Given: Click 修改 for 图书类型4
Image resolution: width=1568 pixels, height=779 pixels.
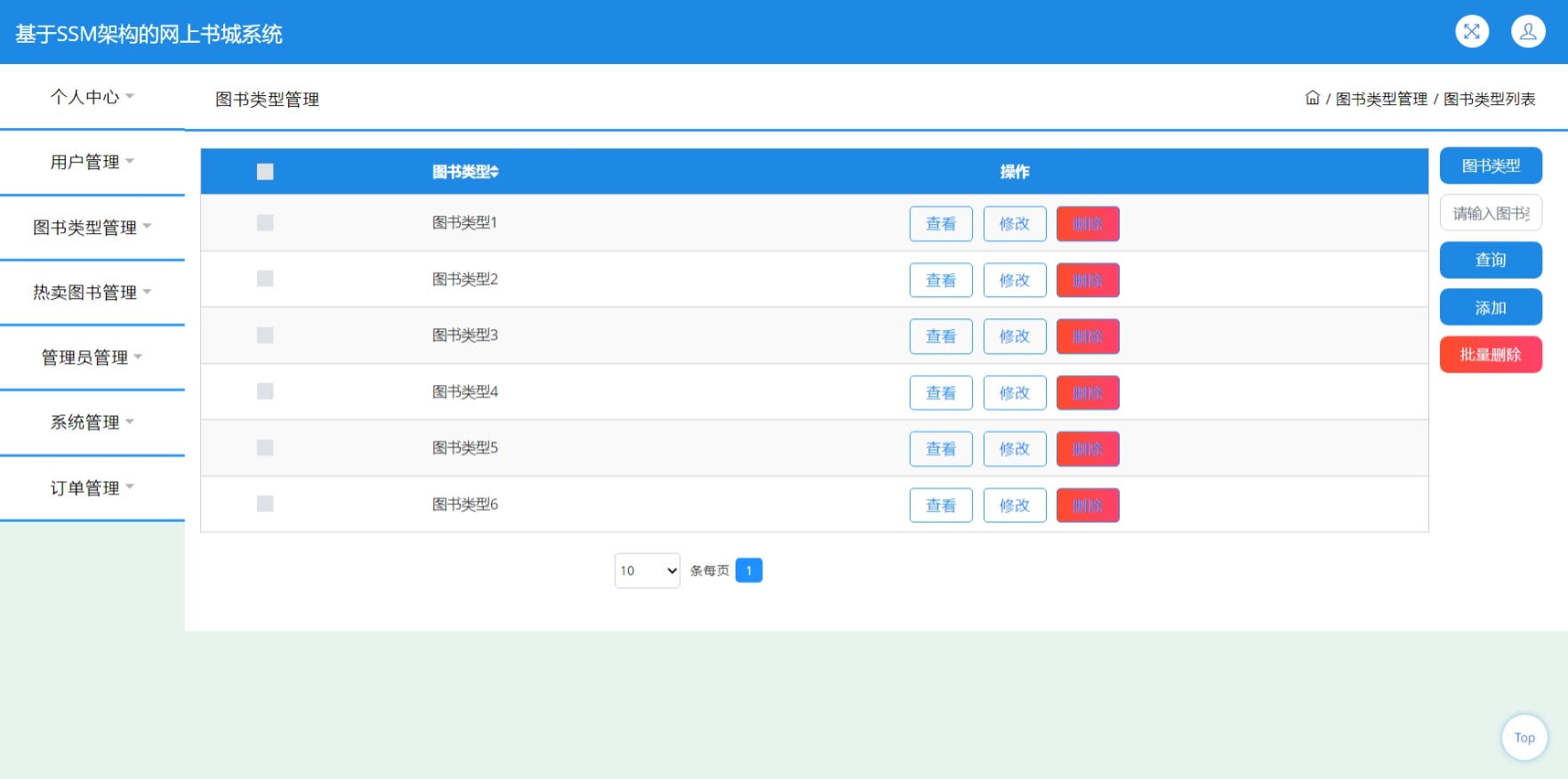Looking at the screenshot, I should [x=1015, y=393].
